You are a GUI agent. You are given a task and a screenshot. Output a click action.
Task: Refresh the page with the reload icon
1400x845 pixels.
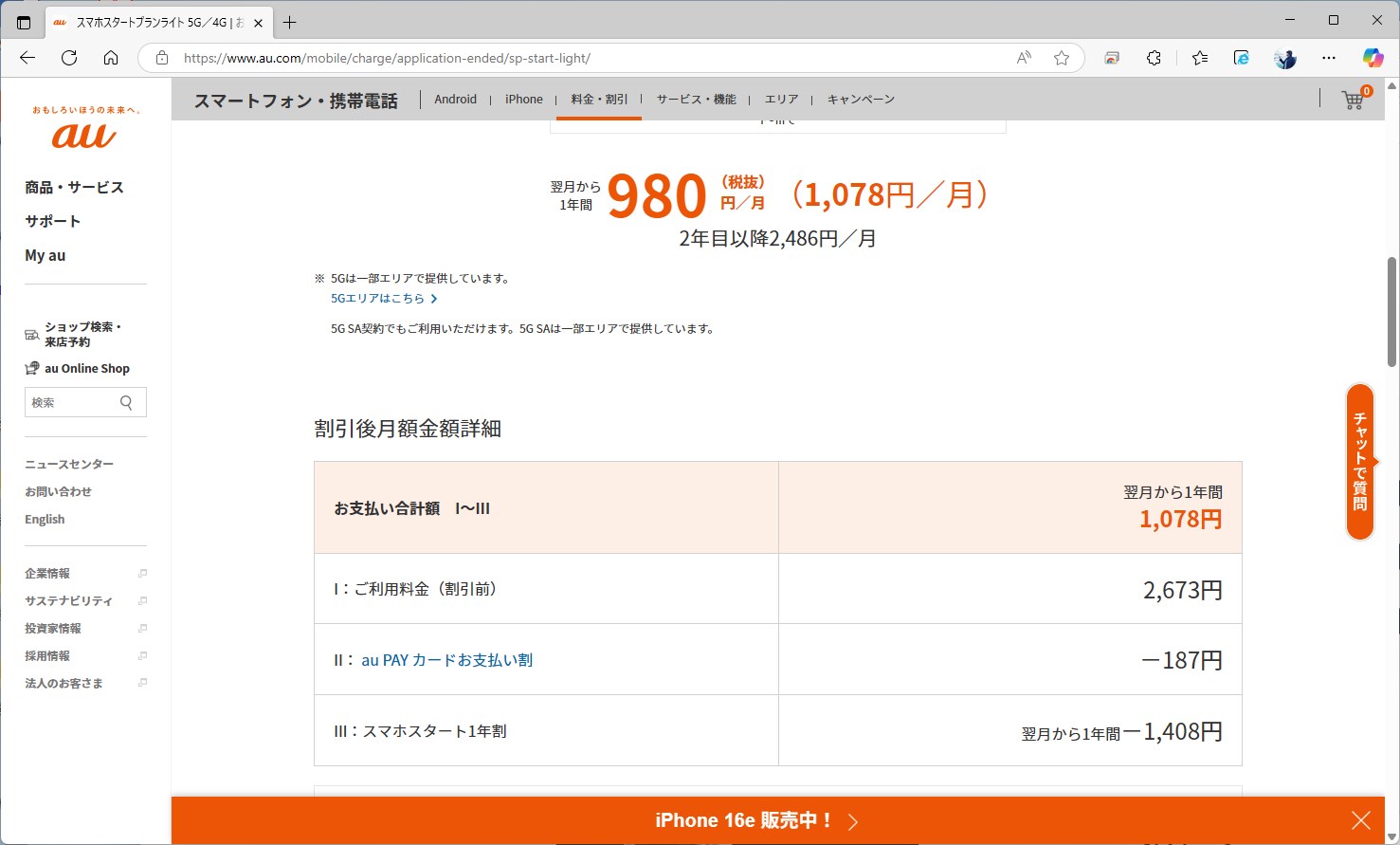[x=68, y=58]
